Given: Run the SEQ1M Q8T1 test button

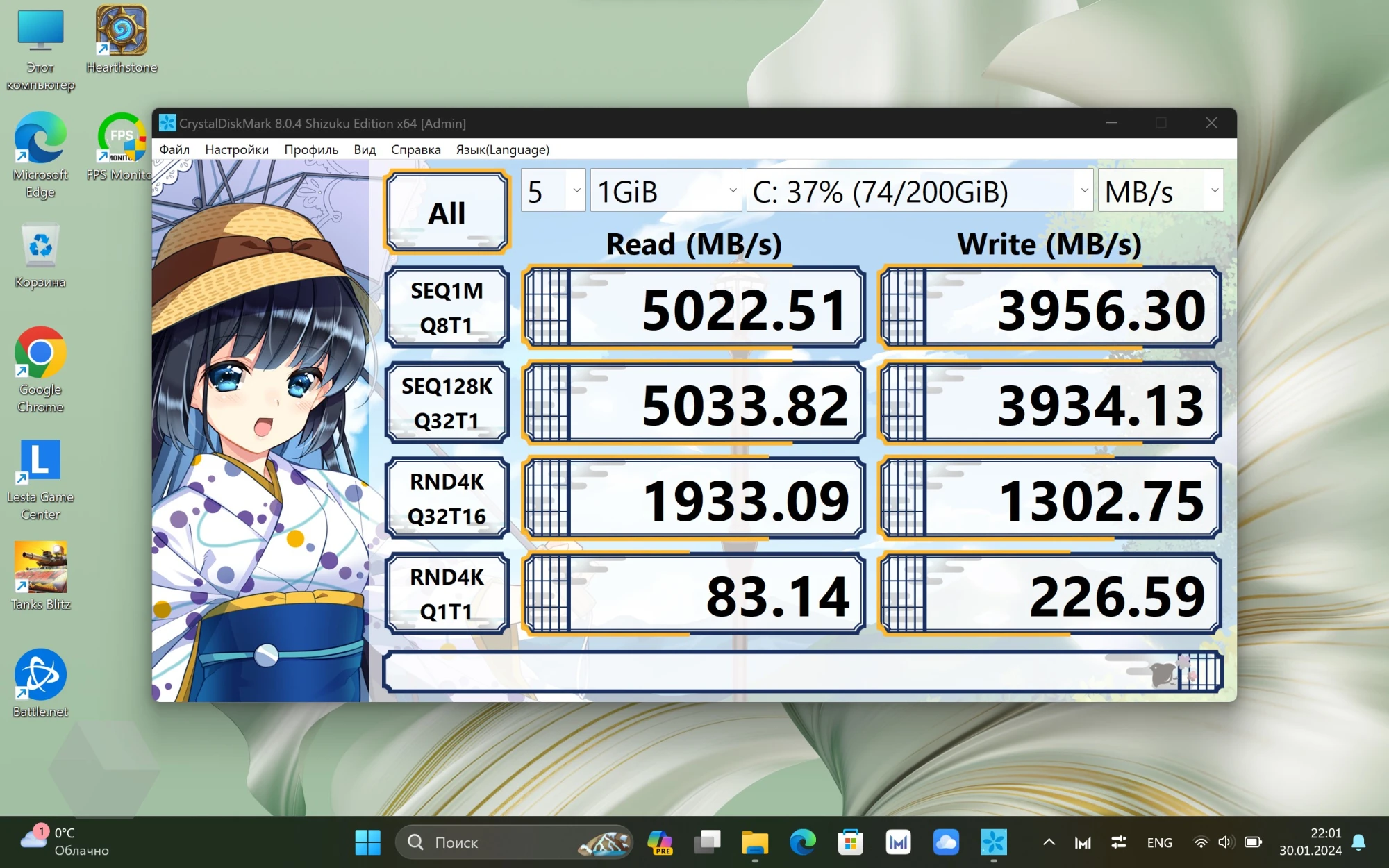Looking at the screenshot, I should tap(447, 308).
